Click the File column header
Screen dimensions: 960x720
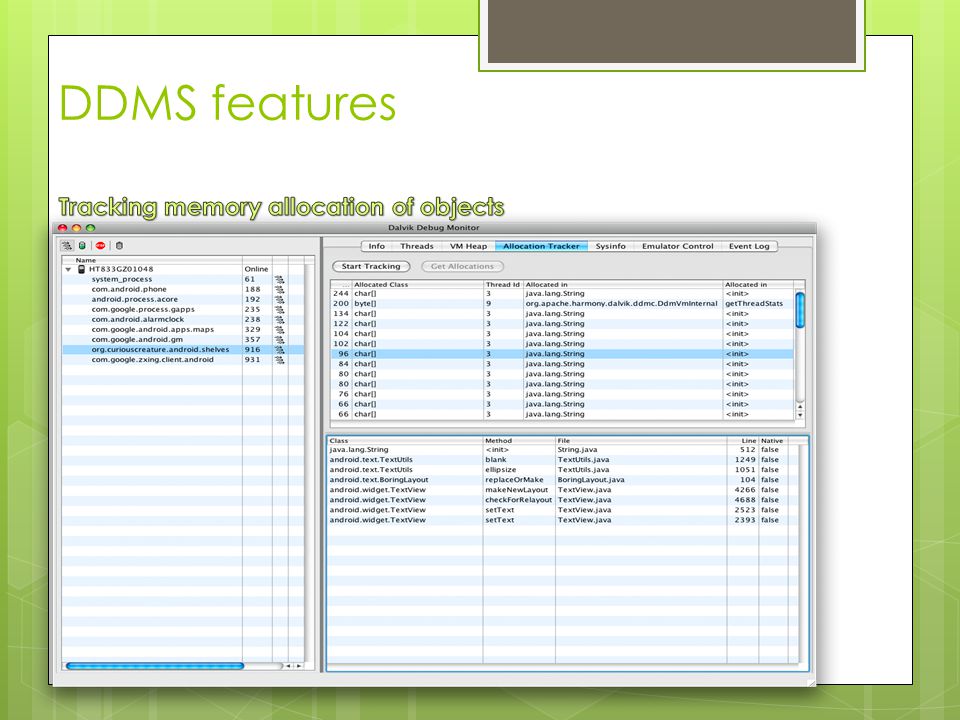click(x=641, y=441)
